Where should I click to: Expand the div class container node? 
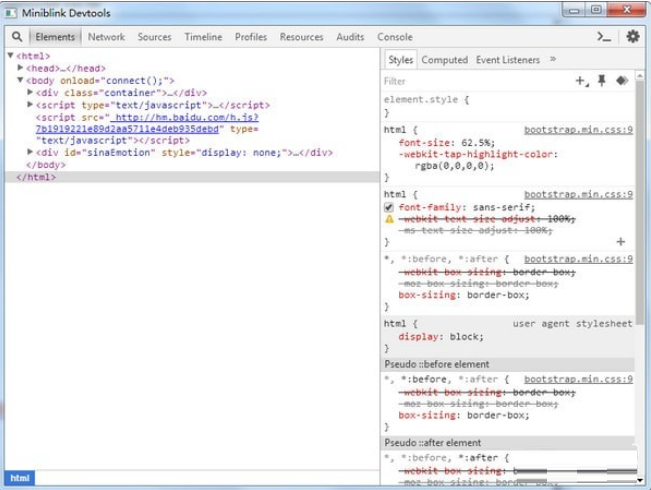coord(30,92)
